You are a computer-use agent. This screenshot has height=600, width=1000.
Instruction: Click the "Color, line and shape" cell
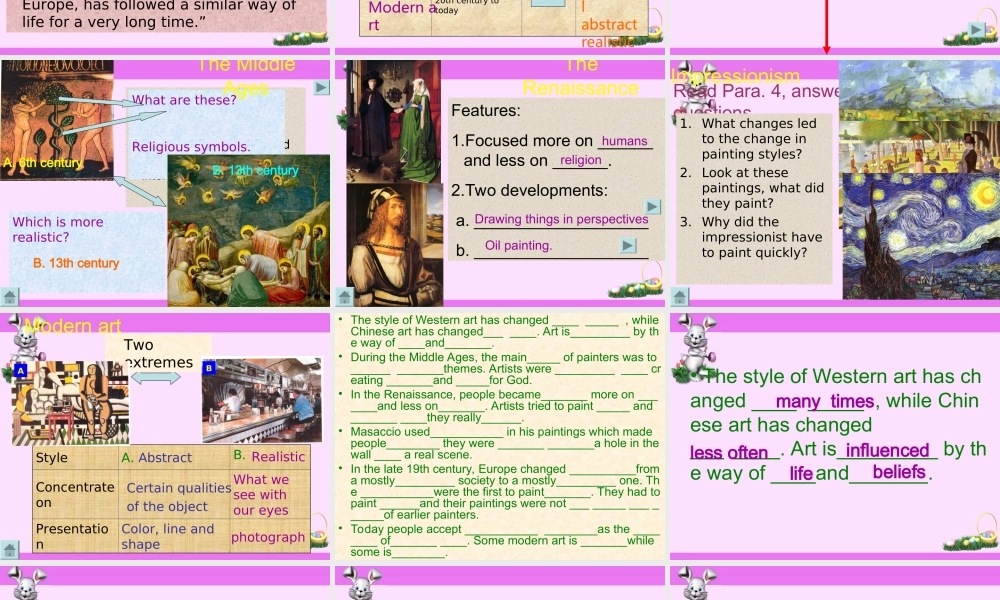click(174, 536)
